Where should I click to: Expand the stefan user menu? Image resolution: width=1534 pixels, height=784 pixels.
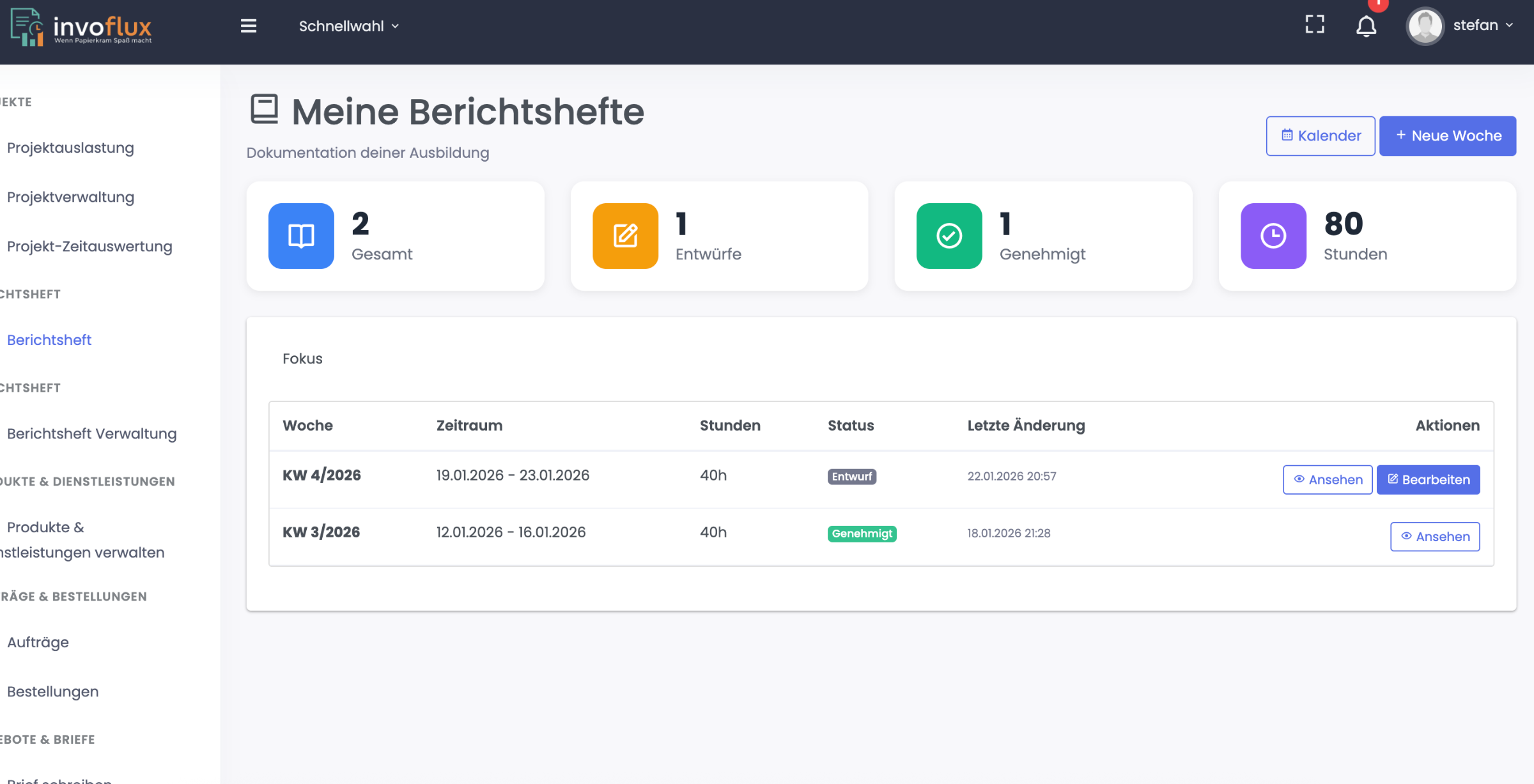click(x=1483, y=26)
